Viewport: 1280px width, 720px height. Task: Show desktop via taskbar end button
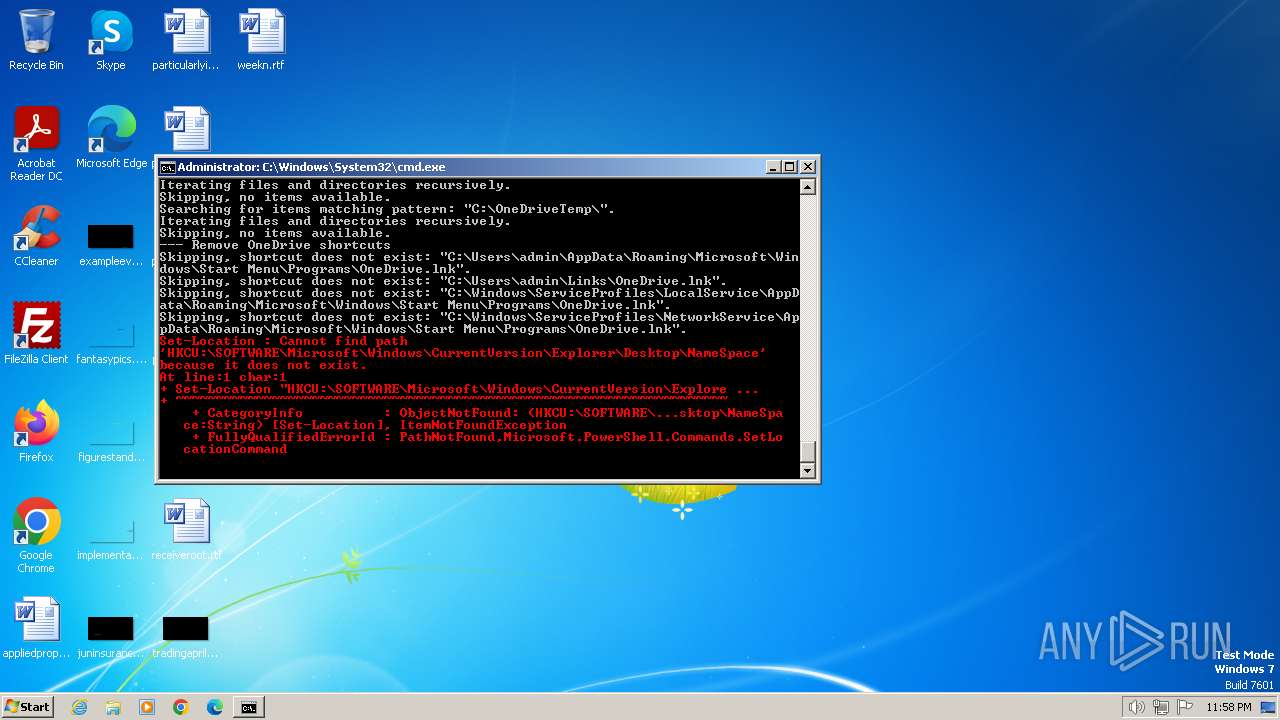1269,707
